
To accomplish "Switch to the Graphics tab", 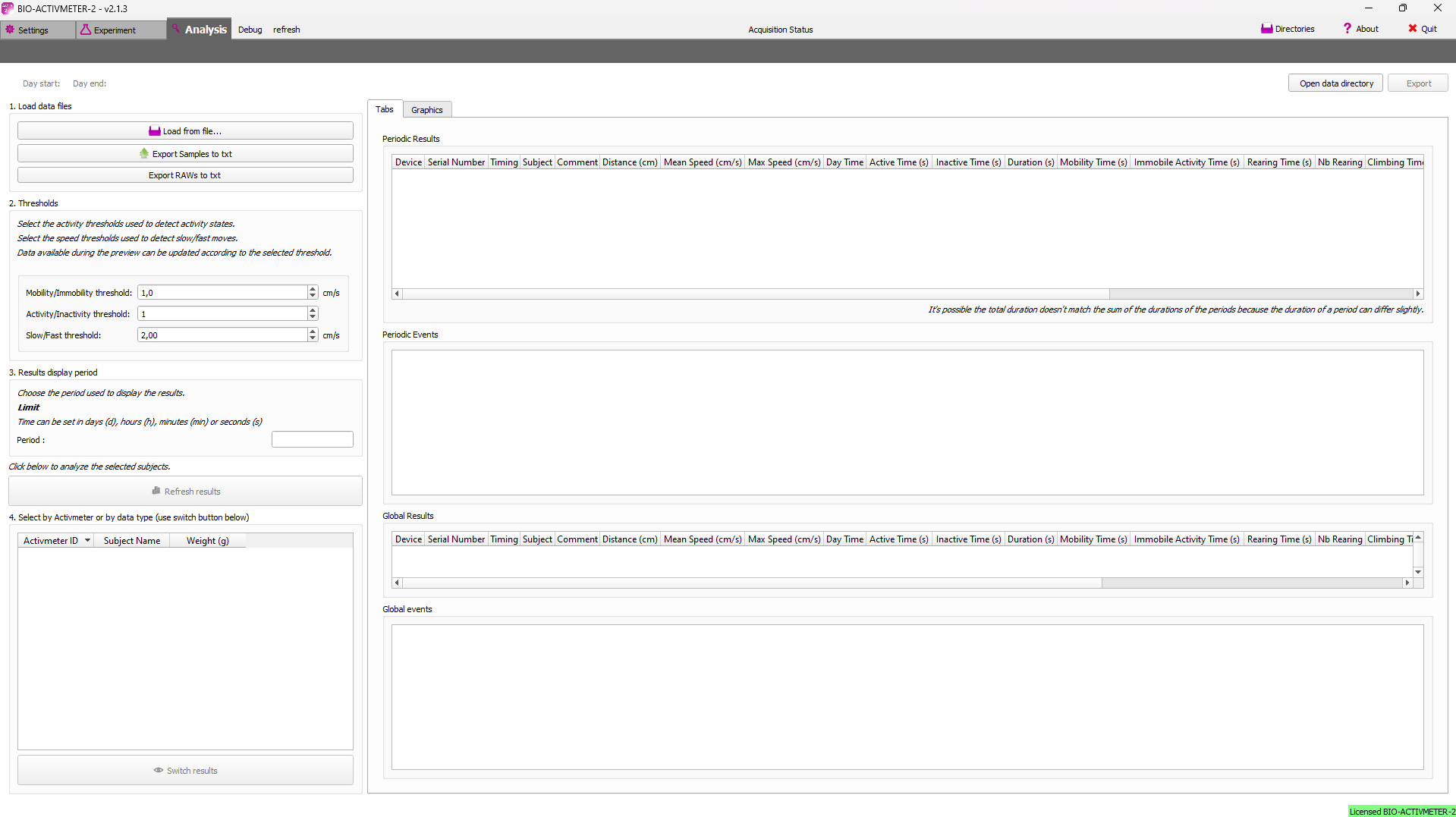I will tap(426, 110).
